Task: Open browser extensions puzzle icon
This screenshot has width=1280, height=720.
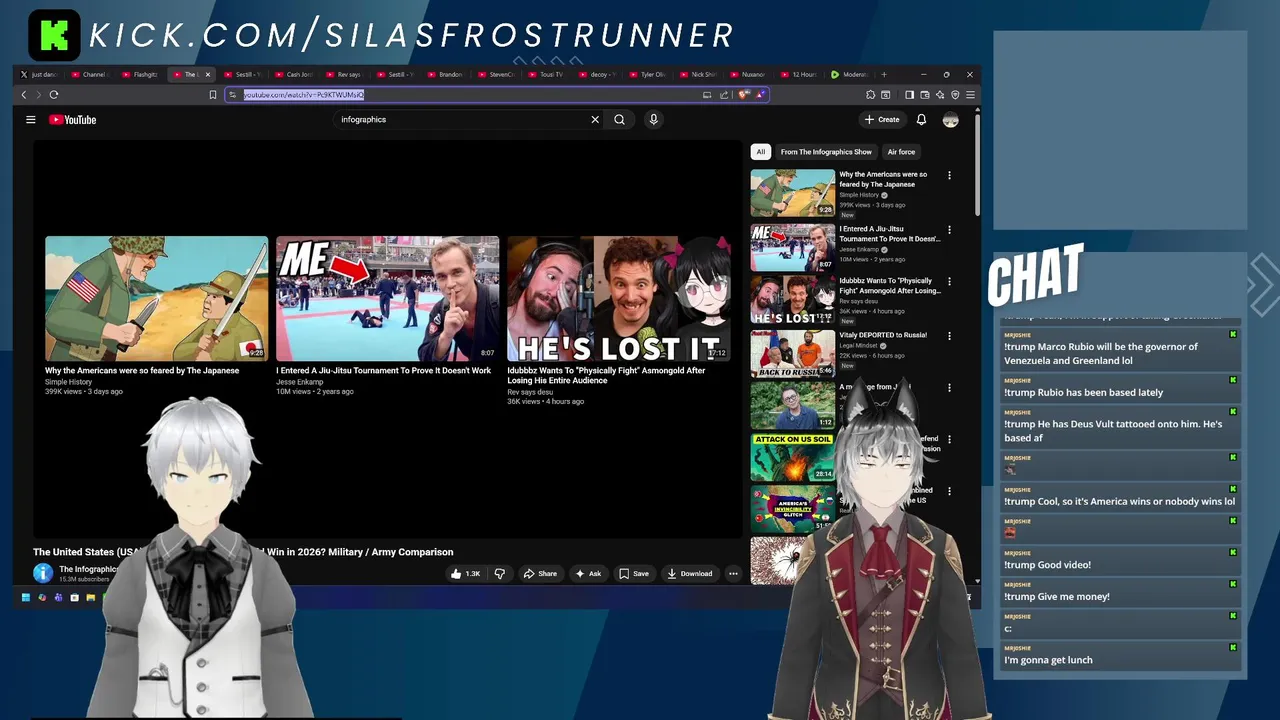Action: 870,95
